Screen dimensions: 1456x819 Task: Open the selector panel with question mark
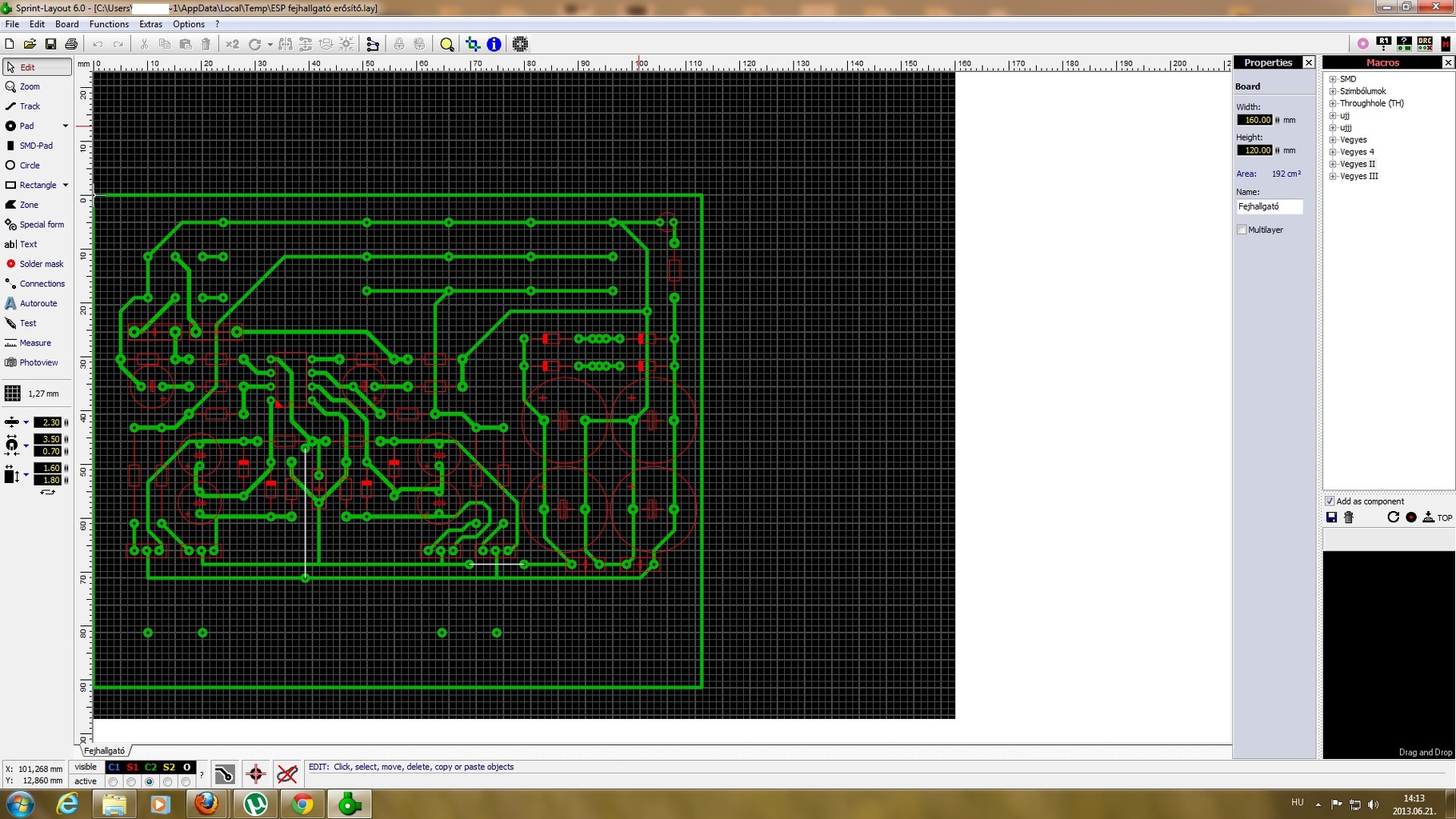click(1404, 43)
